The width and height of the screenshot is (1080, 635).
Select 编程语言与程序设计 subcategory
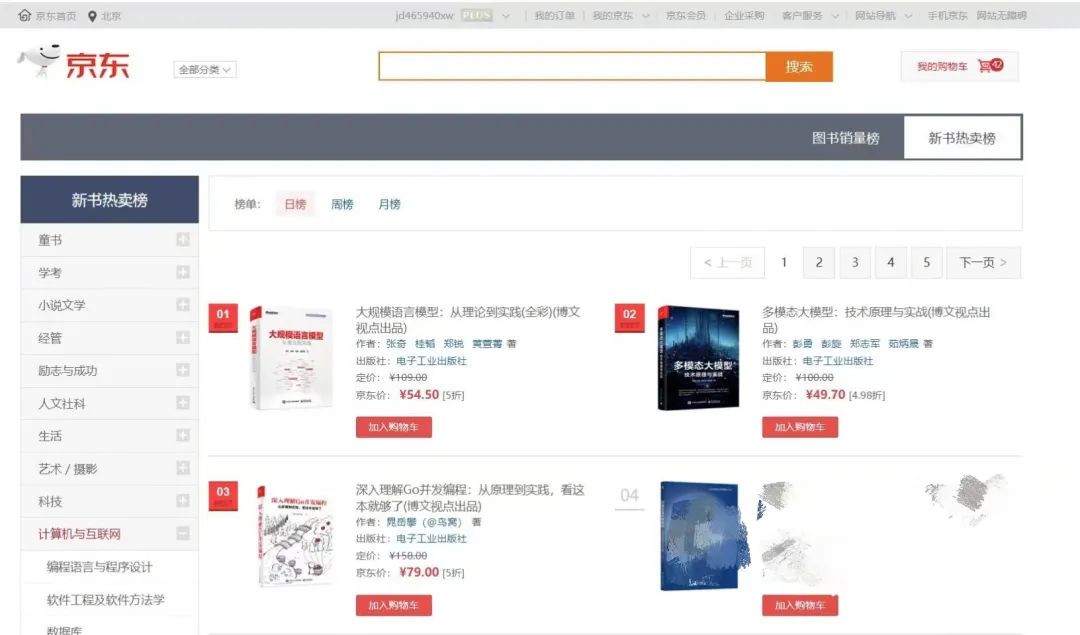click(99, 567)
